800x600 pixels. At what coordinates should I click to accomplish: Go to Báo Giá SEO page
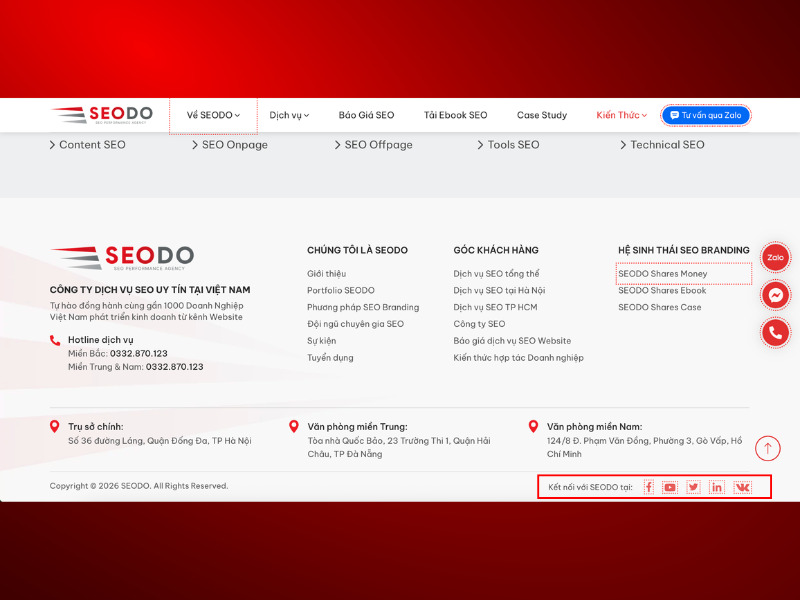[366, 115]
